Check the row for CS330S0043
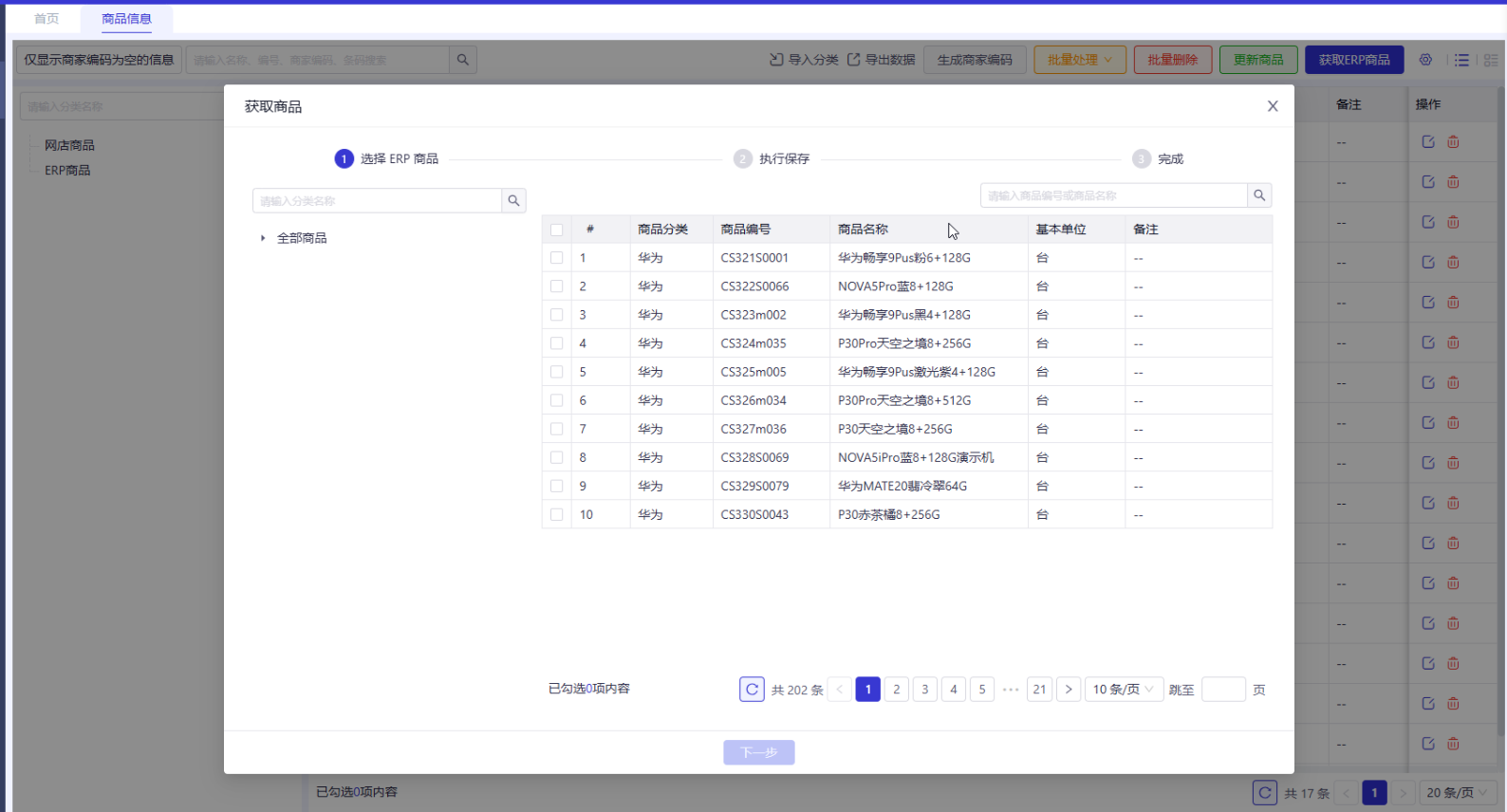The width and height of the screenshot is (1507, 812). coord(556,514)
